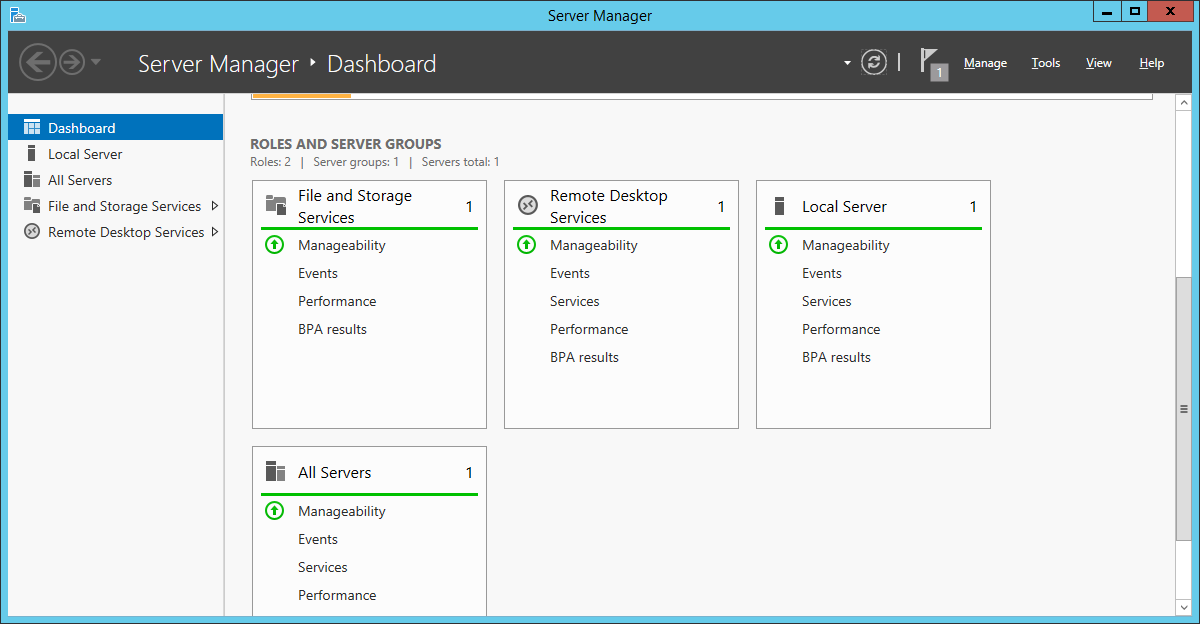Image resolution: width=1200 pixels, height=624 pixels.
Task: Open Events in Remote Desktop Services tile
Action: click(x=570, y=273)
